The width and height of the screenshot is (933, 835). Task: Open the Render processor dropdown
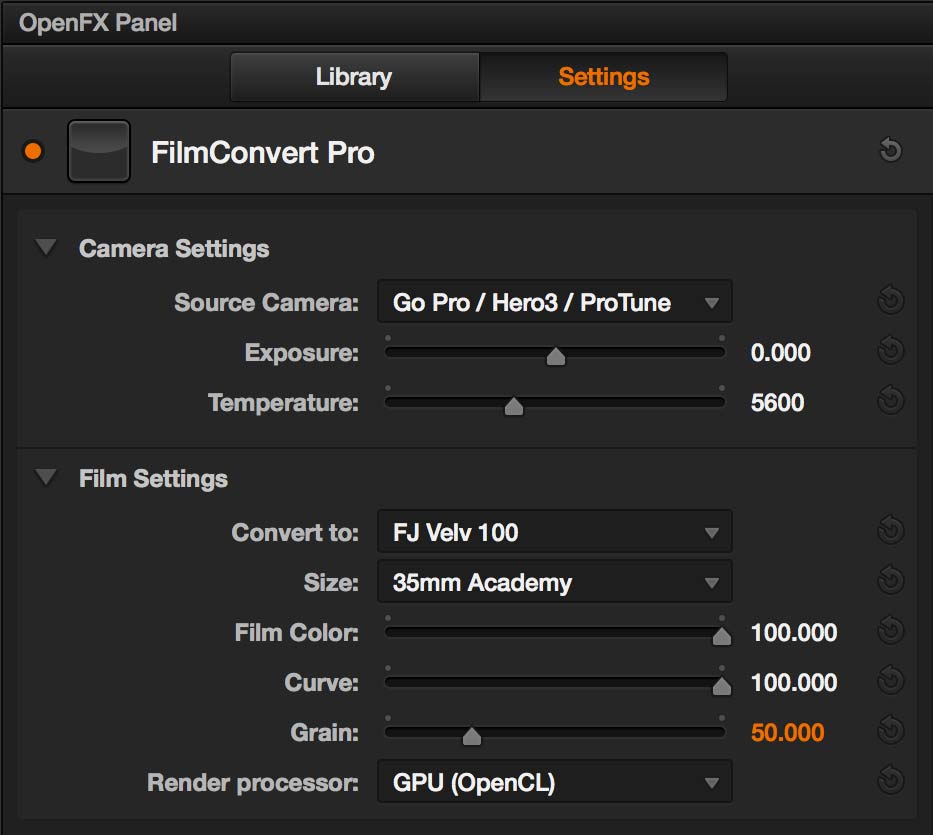(555, 781)
